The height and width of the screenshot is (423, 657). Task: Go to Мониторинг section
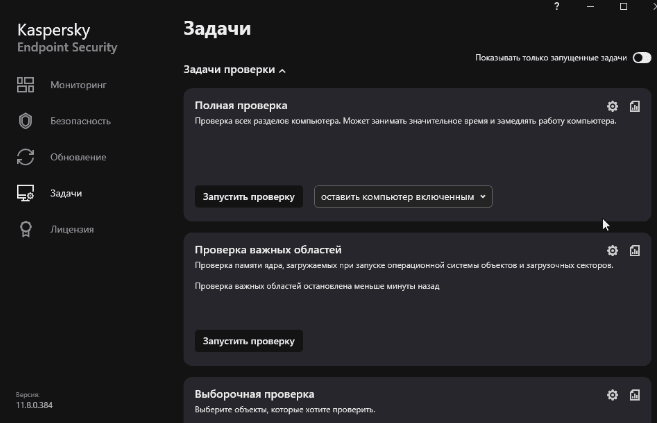pos(78,85)
